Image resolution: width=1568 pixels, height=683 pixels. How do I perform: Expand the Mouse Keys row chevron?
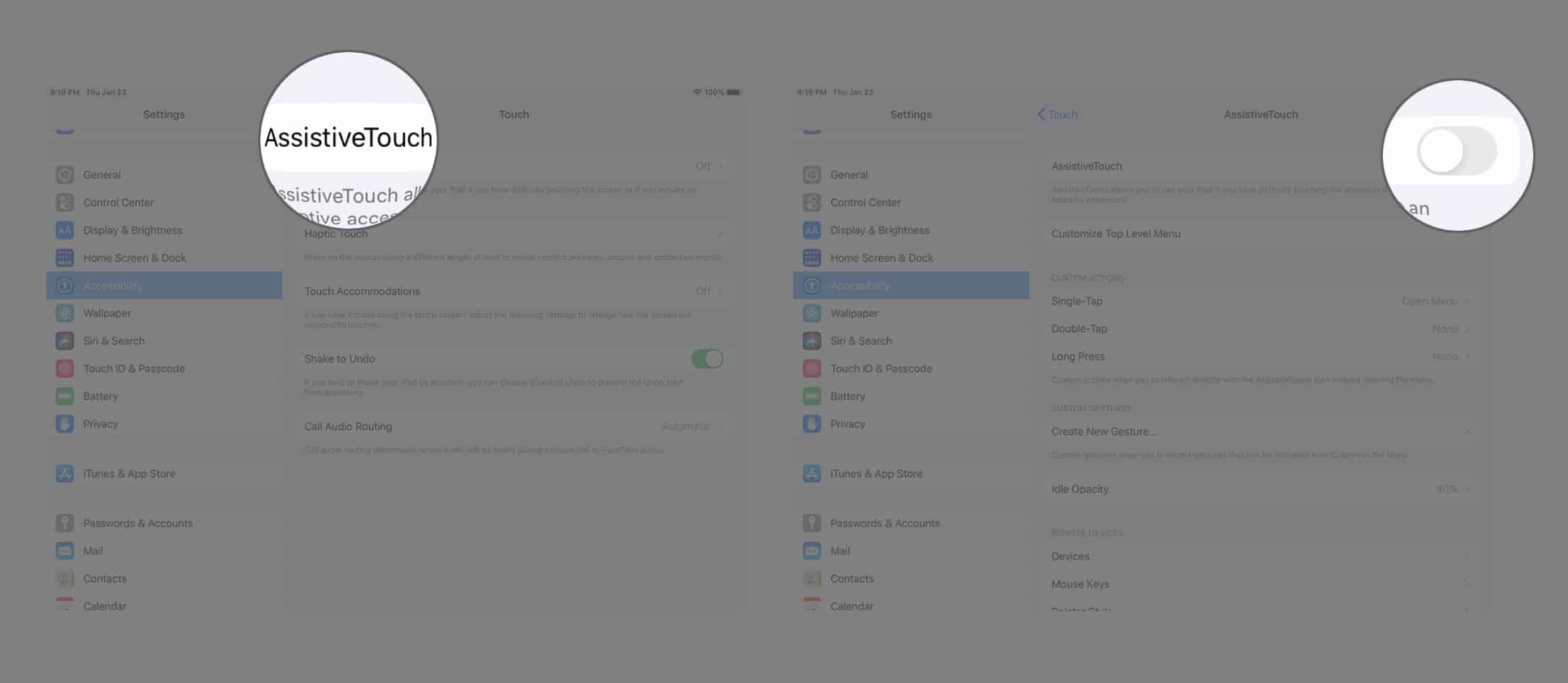(x=1467, y=584)
